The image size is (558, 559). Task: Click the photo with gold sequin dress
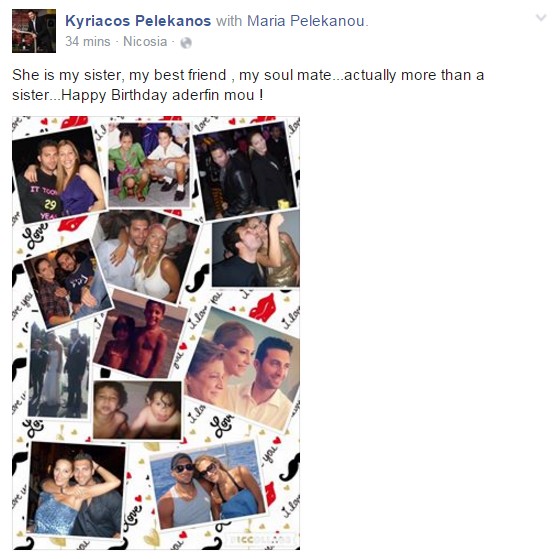tap(256, 248)
